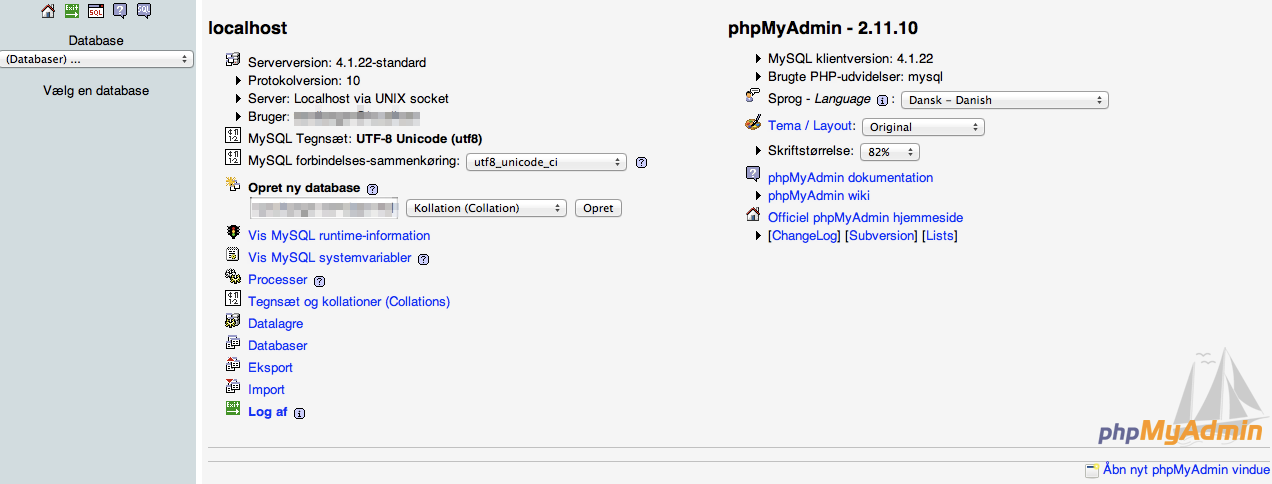The image size is (1272, 484).
Task: Open the utf8_unicode_ci connection collation dropdown
Action: [x=546, y=162]
